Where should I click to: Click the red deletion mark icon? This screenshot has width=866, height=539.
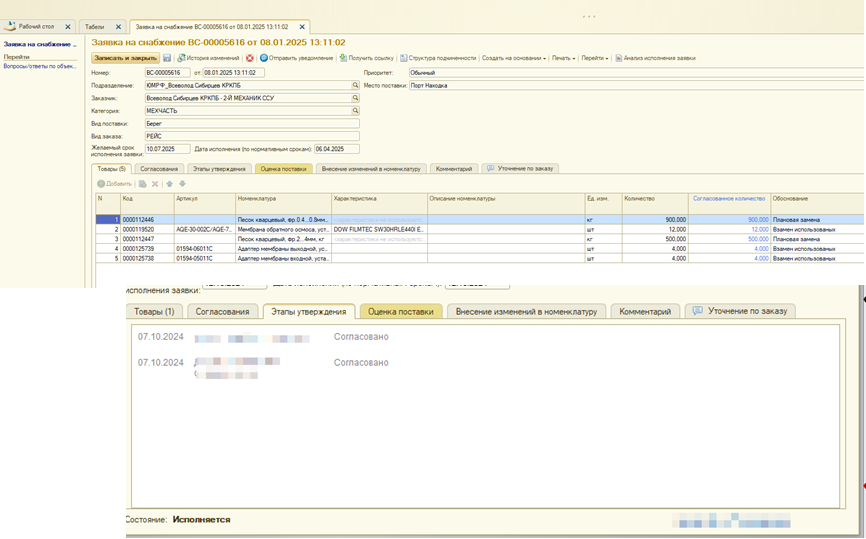(250, 58)
